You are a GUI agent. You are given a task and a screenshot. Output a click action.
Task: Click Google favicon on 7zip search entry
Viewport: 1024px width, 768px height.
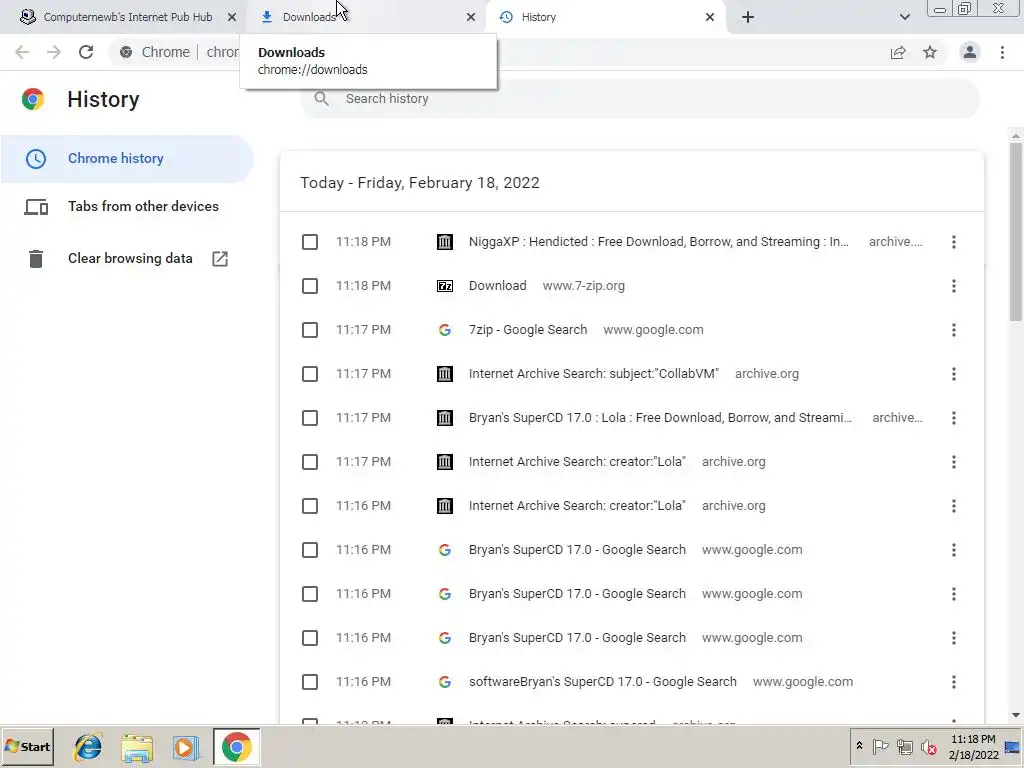(445, 330)
